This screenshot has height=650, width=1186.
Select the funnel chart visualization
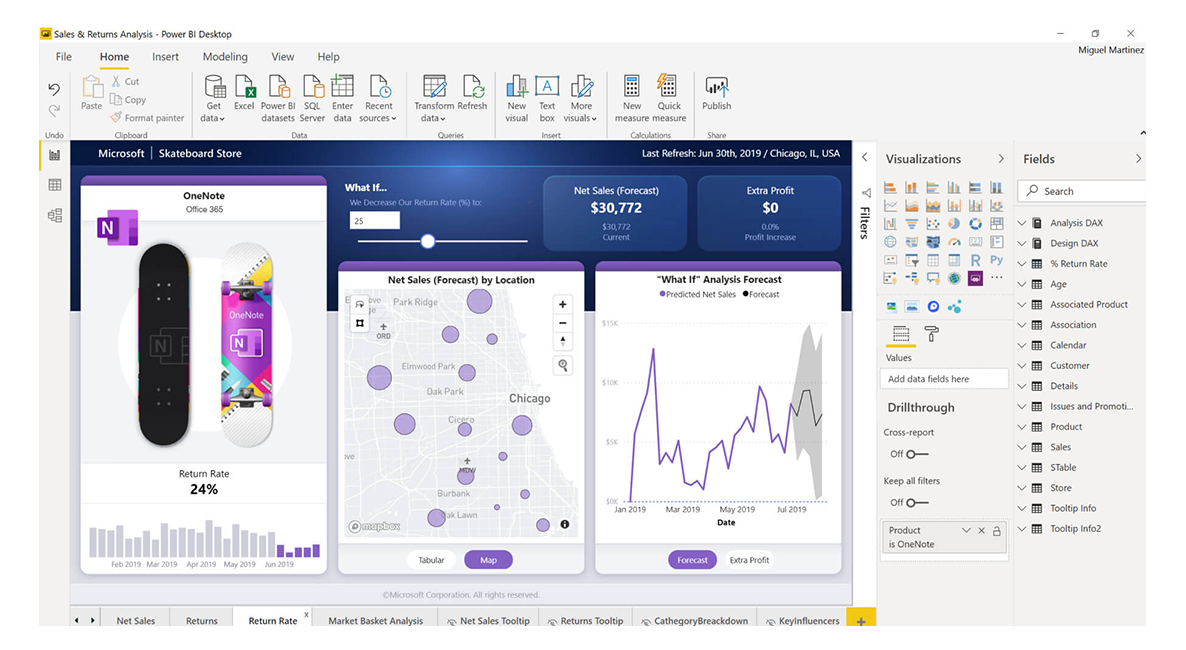pyautogui.click(x=911, y=223)
